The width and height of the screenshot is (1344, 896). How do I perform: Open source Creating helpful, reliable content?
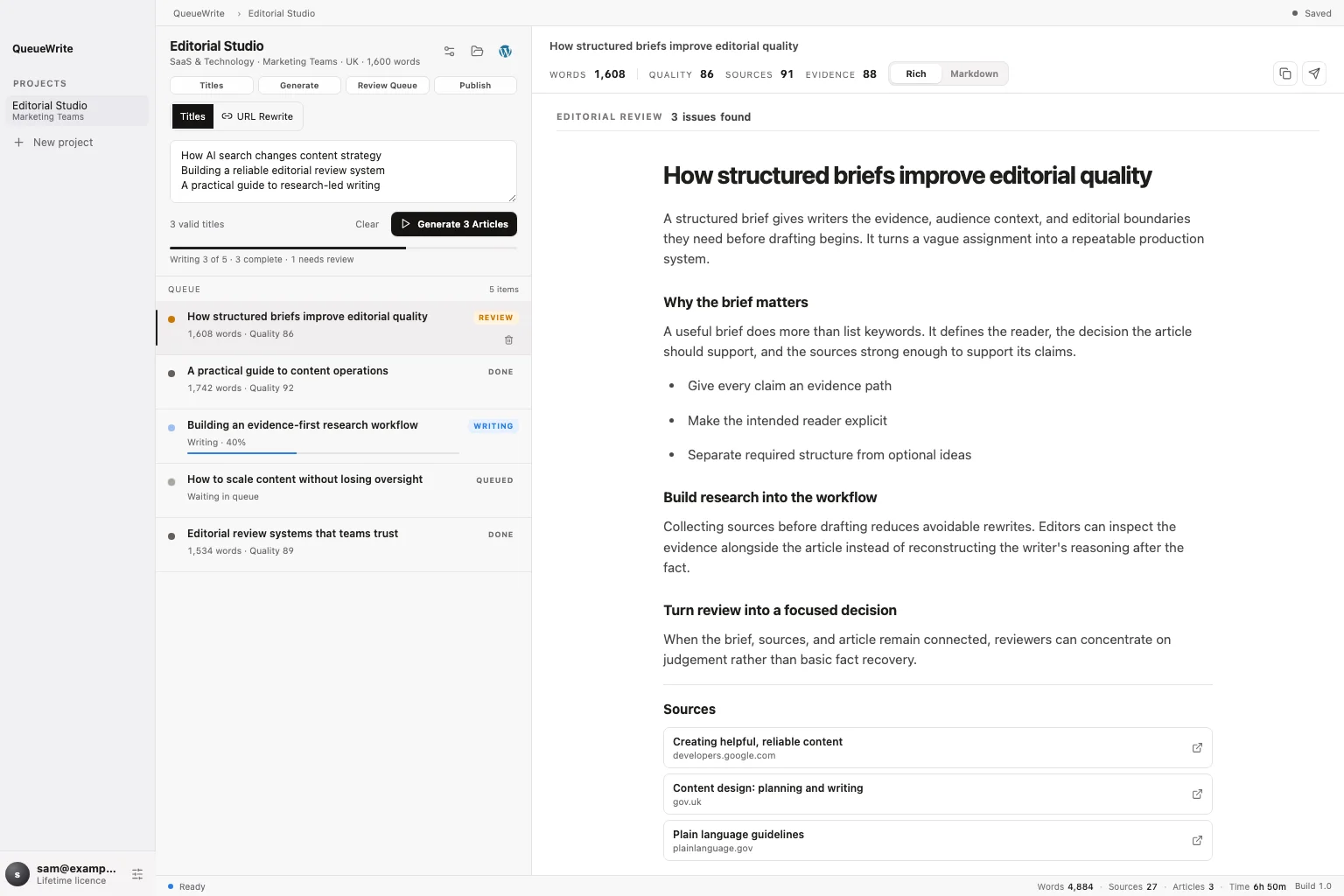[937, 748]
